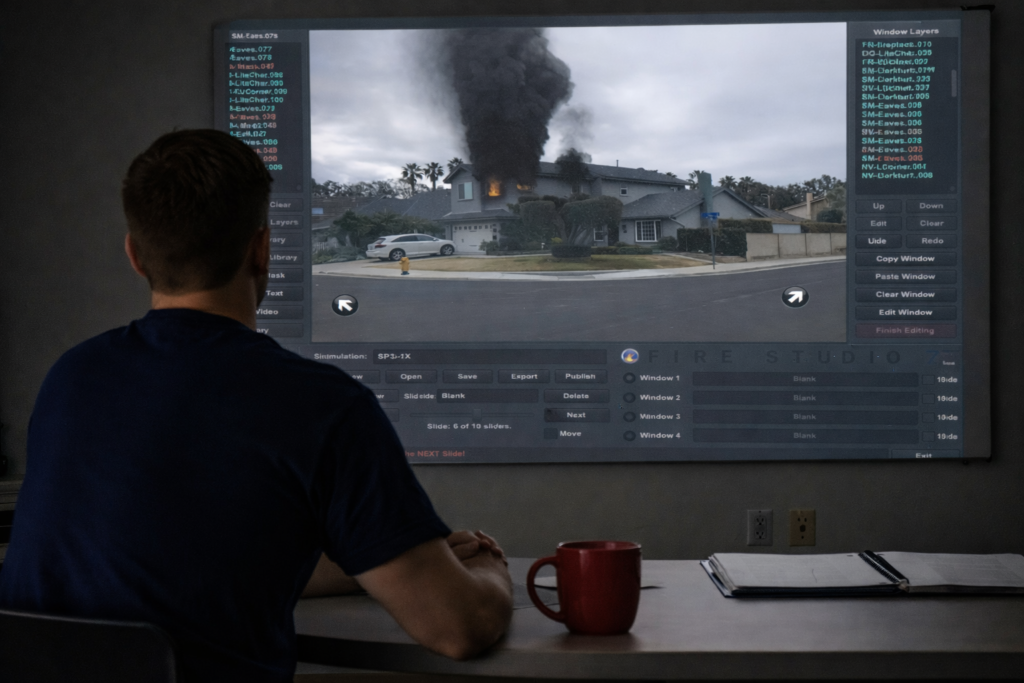Select the Eaves.077 item in left list
The width and height of the screenshot is (1024, 683).
tap(251, 50)
